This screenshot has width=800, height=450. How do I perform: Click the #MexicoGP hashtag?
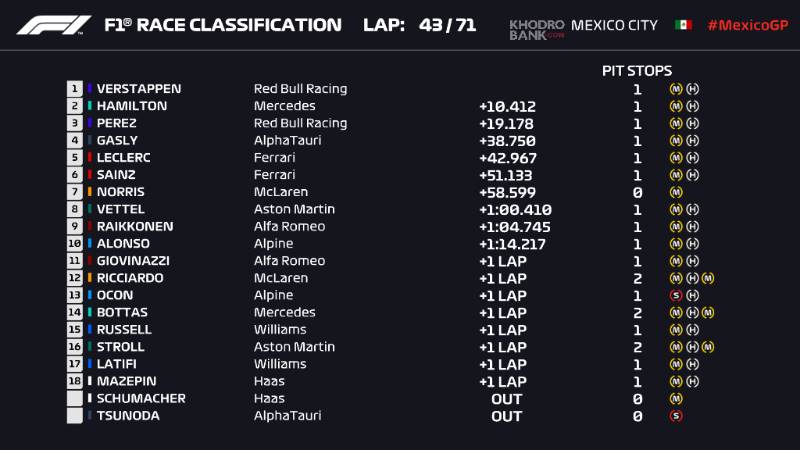pyautogui.click(x=748, y=25)
